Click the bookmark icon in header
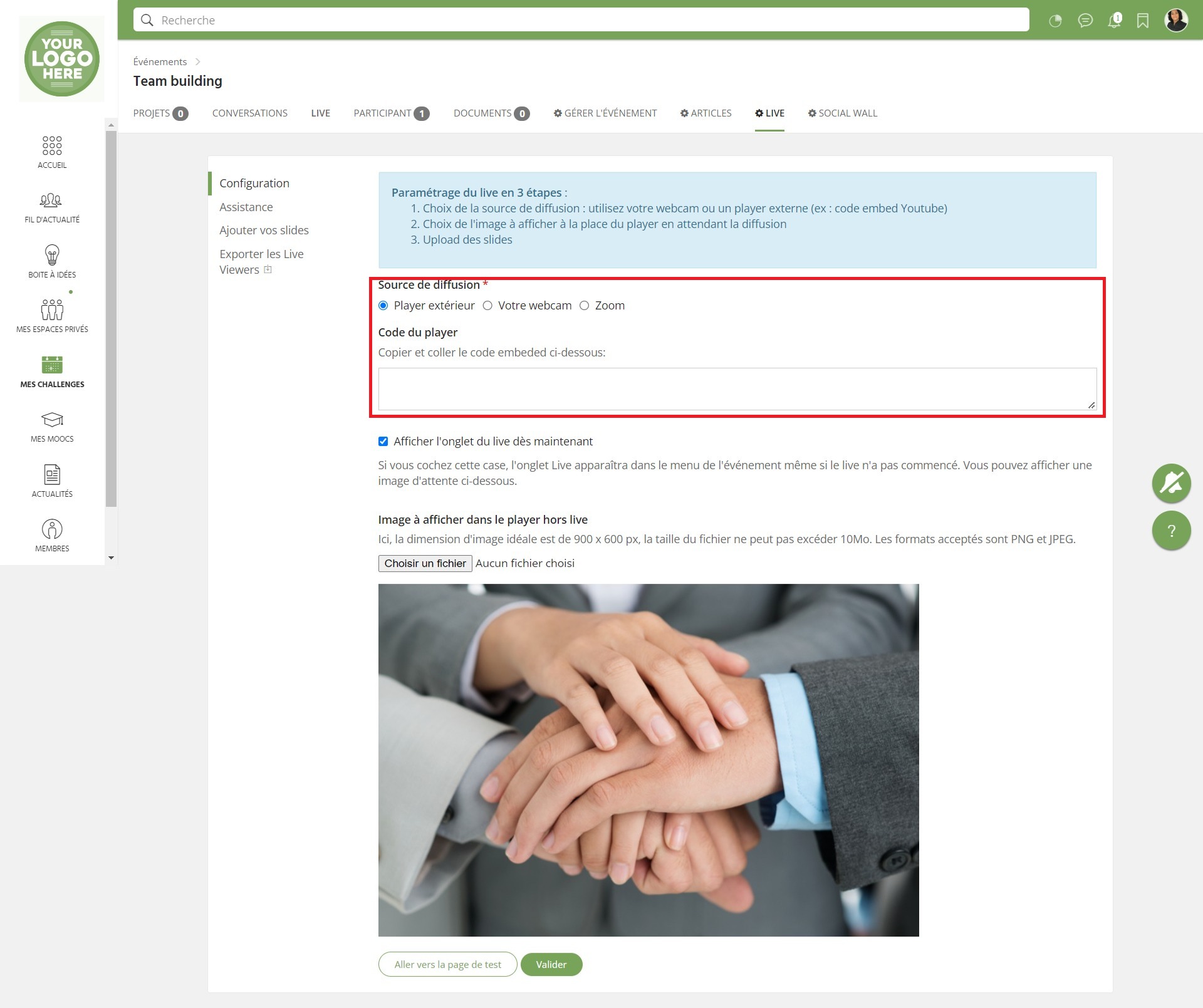This screenshot has width=1203, height=1008. click(x=1143, y=21)
